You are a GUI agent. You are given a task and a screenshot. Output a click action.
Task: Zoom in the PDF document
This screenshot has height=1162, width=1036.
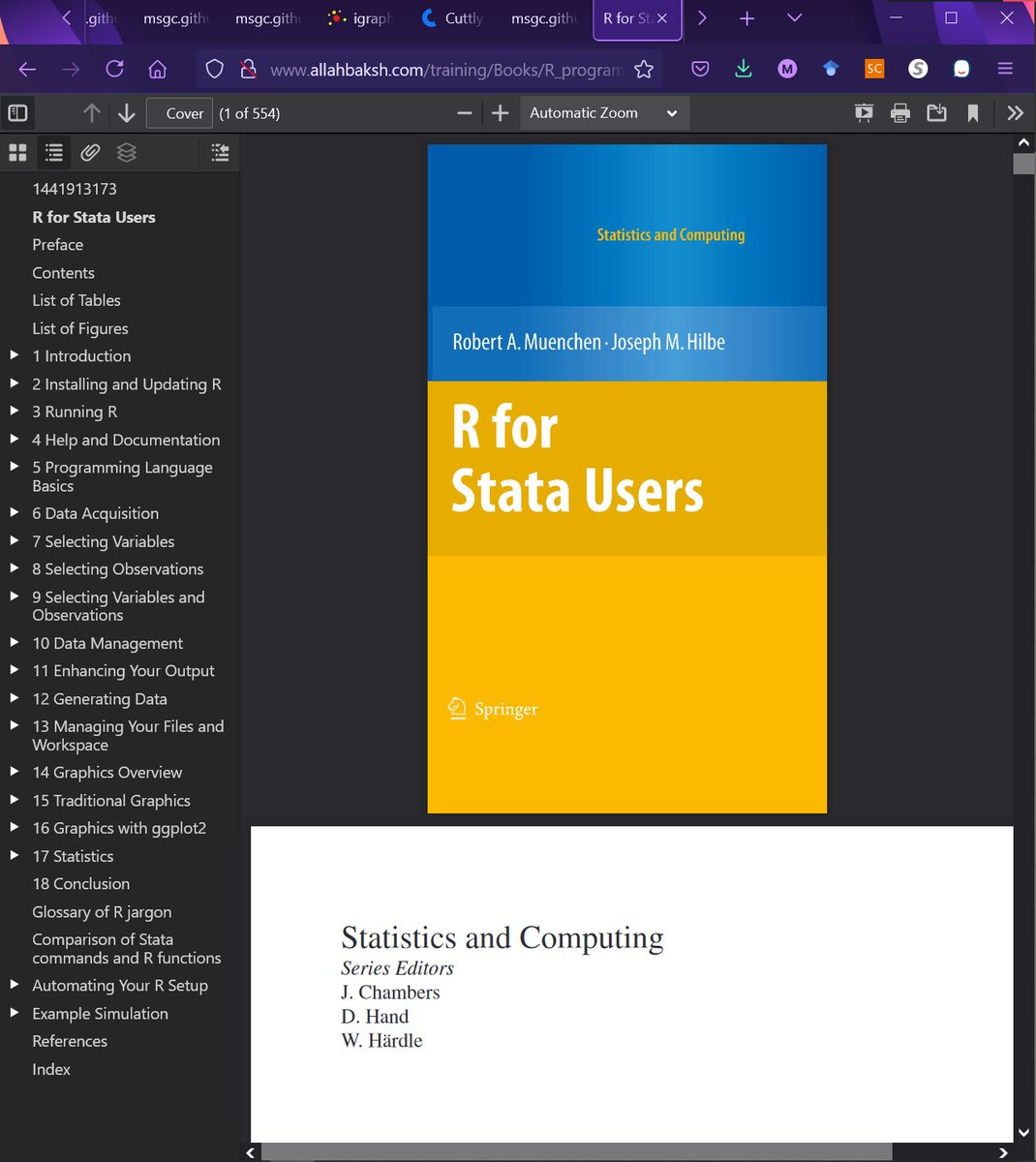(500, 113)
